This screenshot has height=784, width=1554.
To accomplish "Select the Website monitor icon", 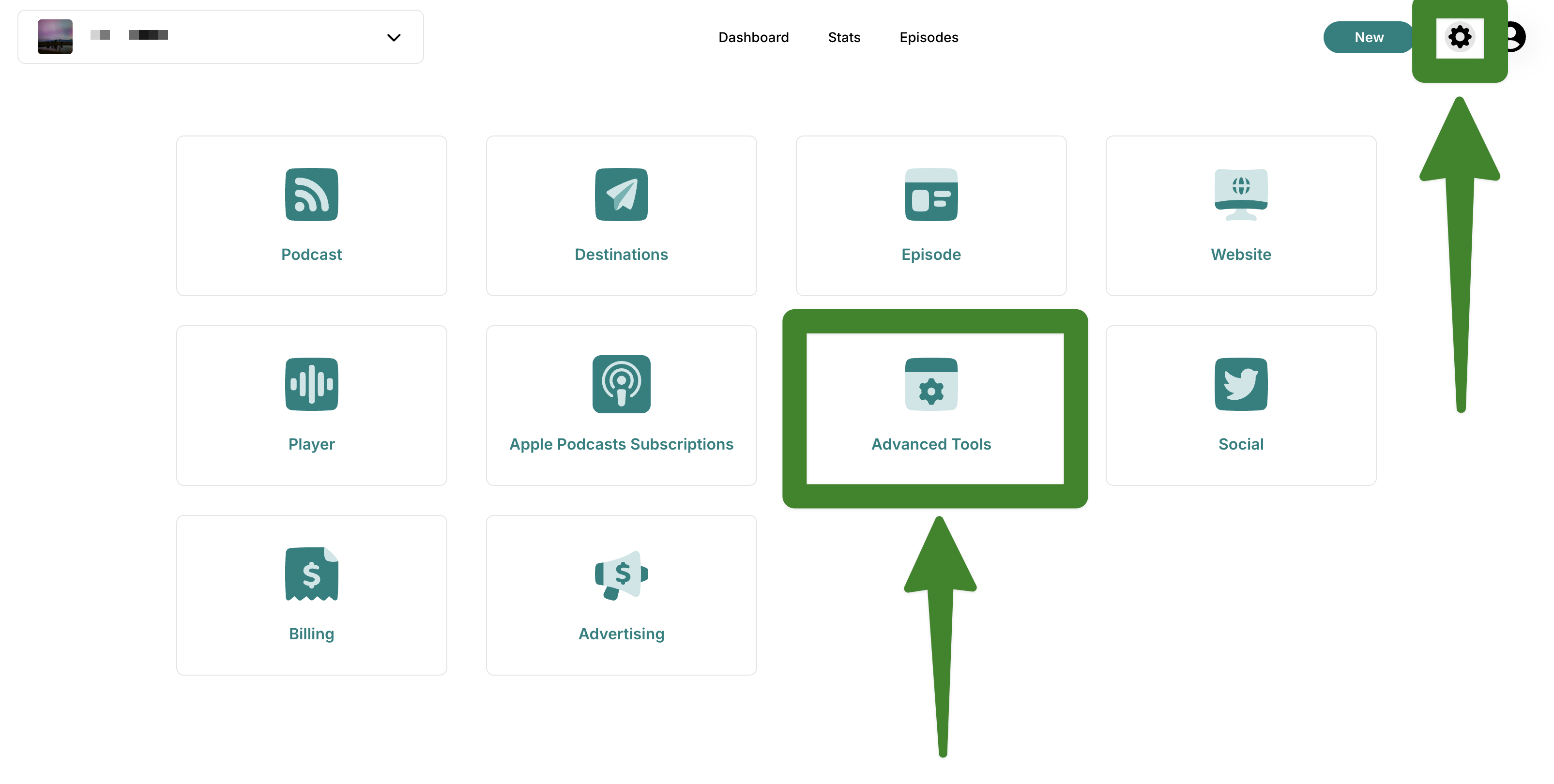I will tap(1240, 194).
